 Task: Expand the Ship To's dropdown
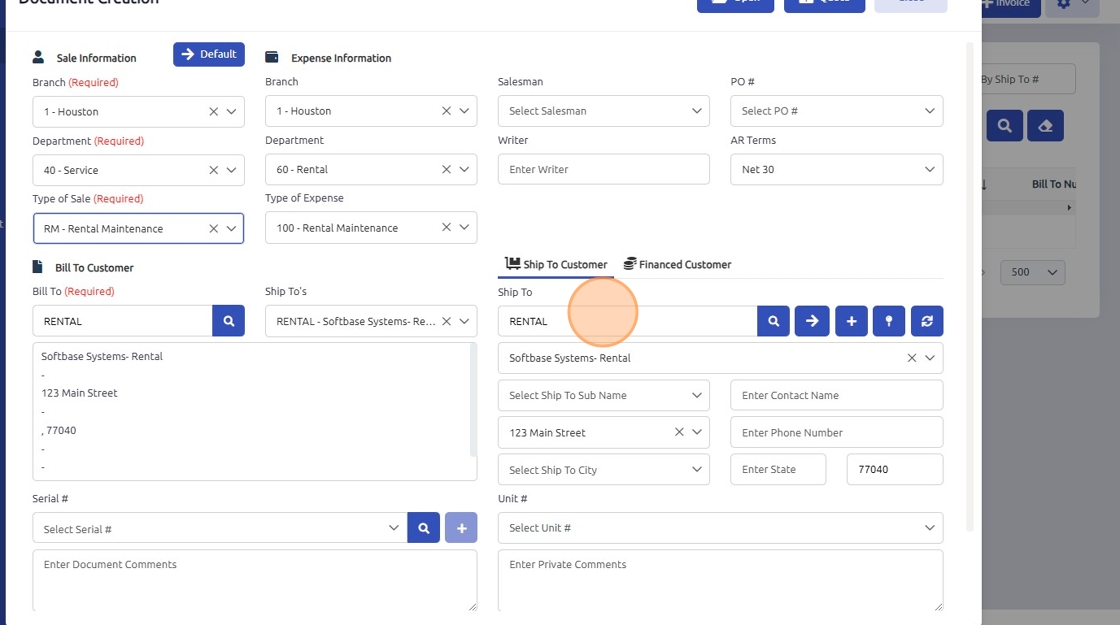(x=464, y=321)
